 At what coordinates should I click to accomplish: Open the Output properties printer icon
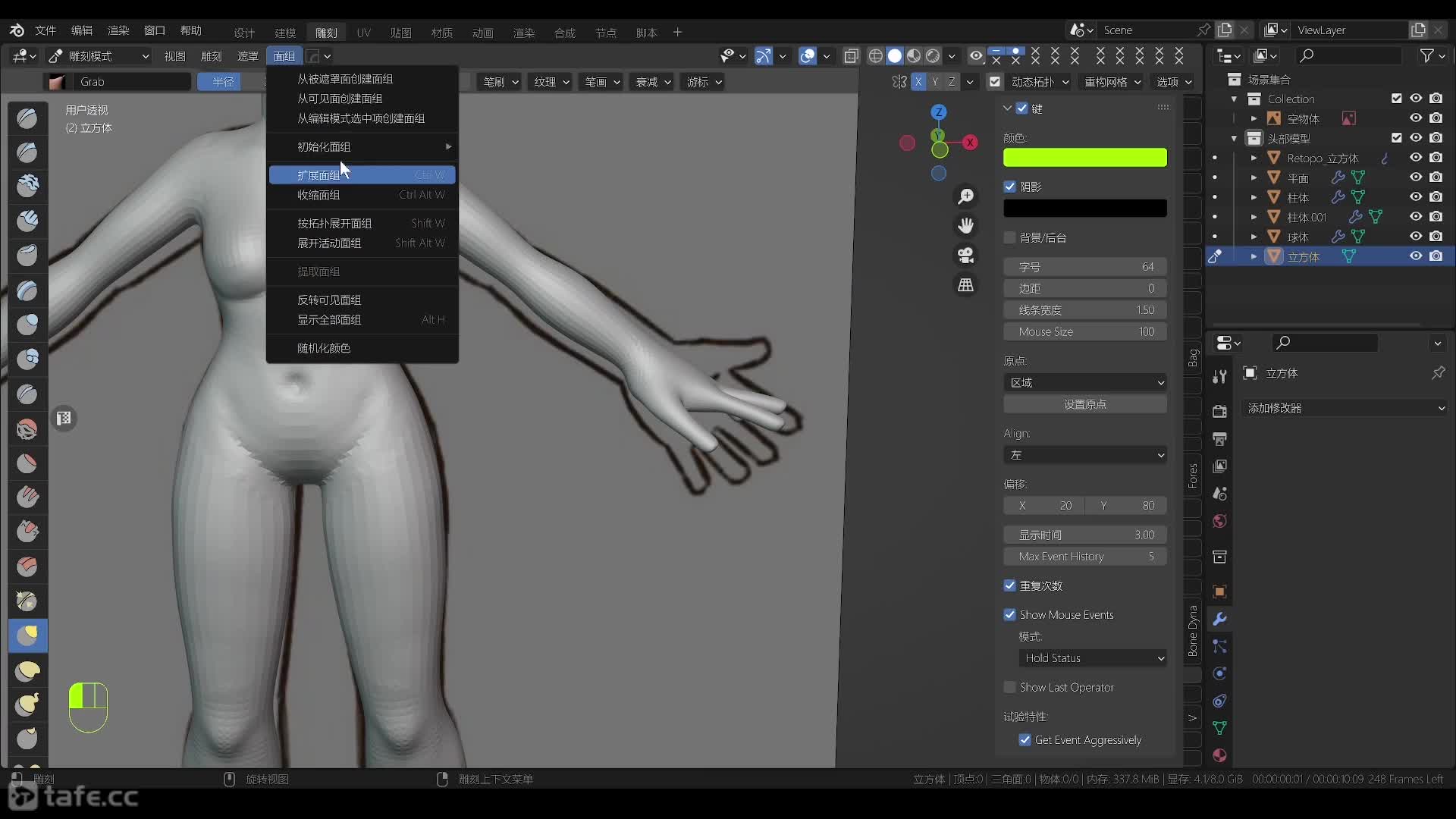point(1219,439)
